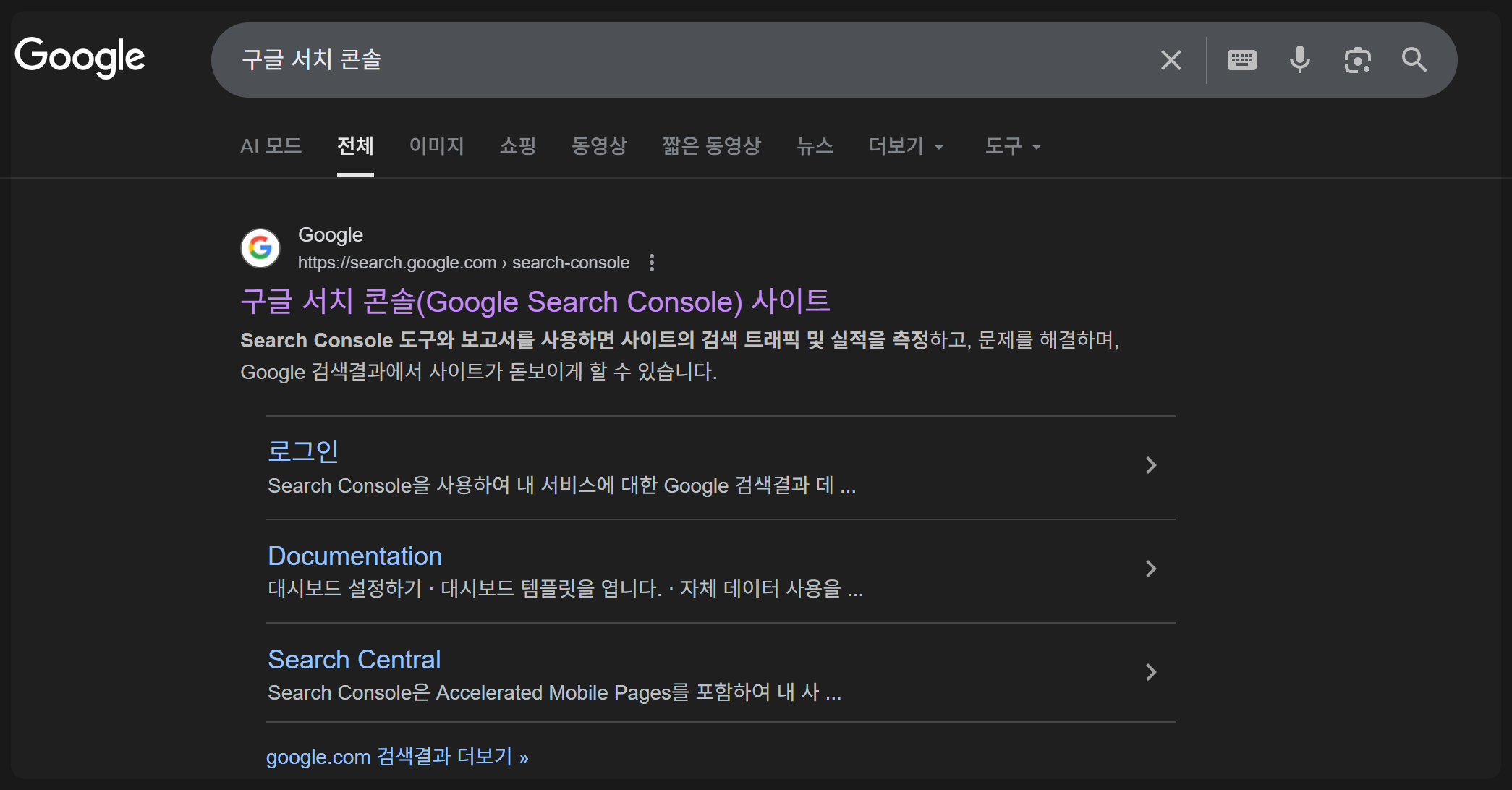Open 구글 서치 콘솔 사이트 result link
The image size is (1512, 790).
[535, 302]
